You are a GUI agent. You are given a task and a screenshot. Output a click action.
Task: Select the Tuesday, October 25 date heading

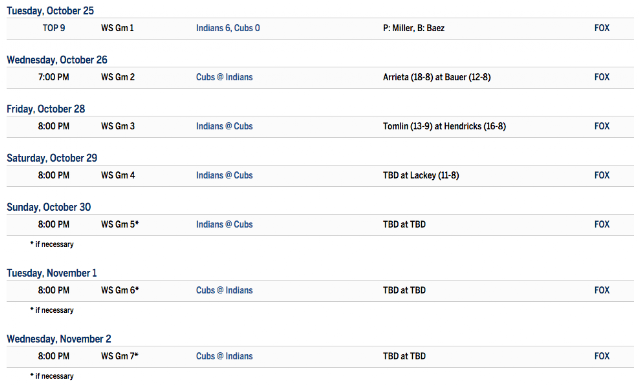(50, 11)
